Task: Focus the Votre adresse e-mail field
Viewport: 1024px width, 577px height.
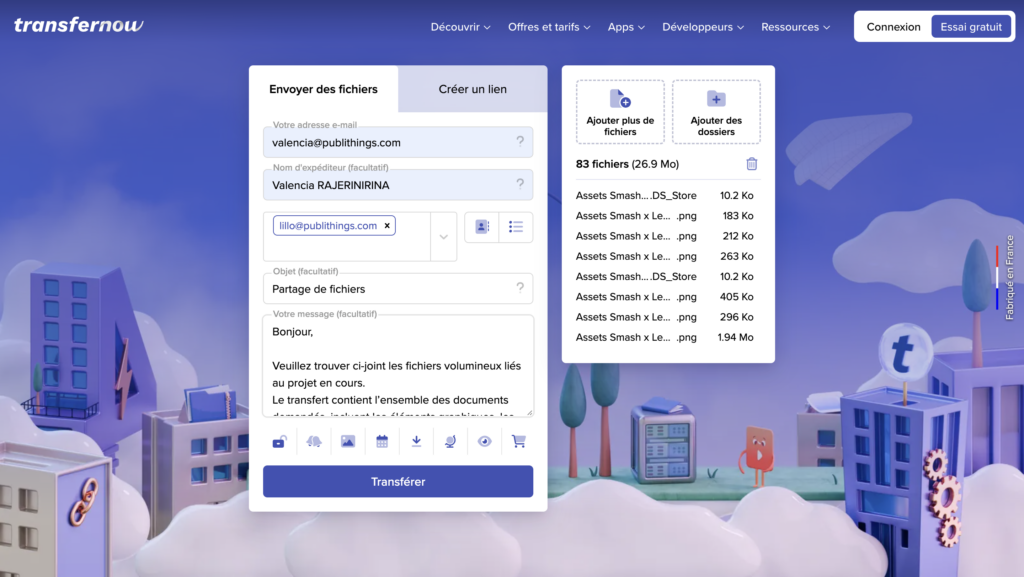Action: (398, 142)
